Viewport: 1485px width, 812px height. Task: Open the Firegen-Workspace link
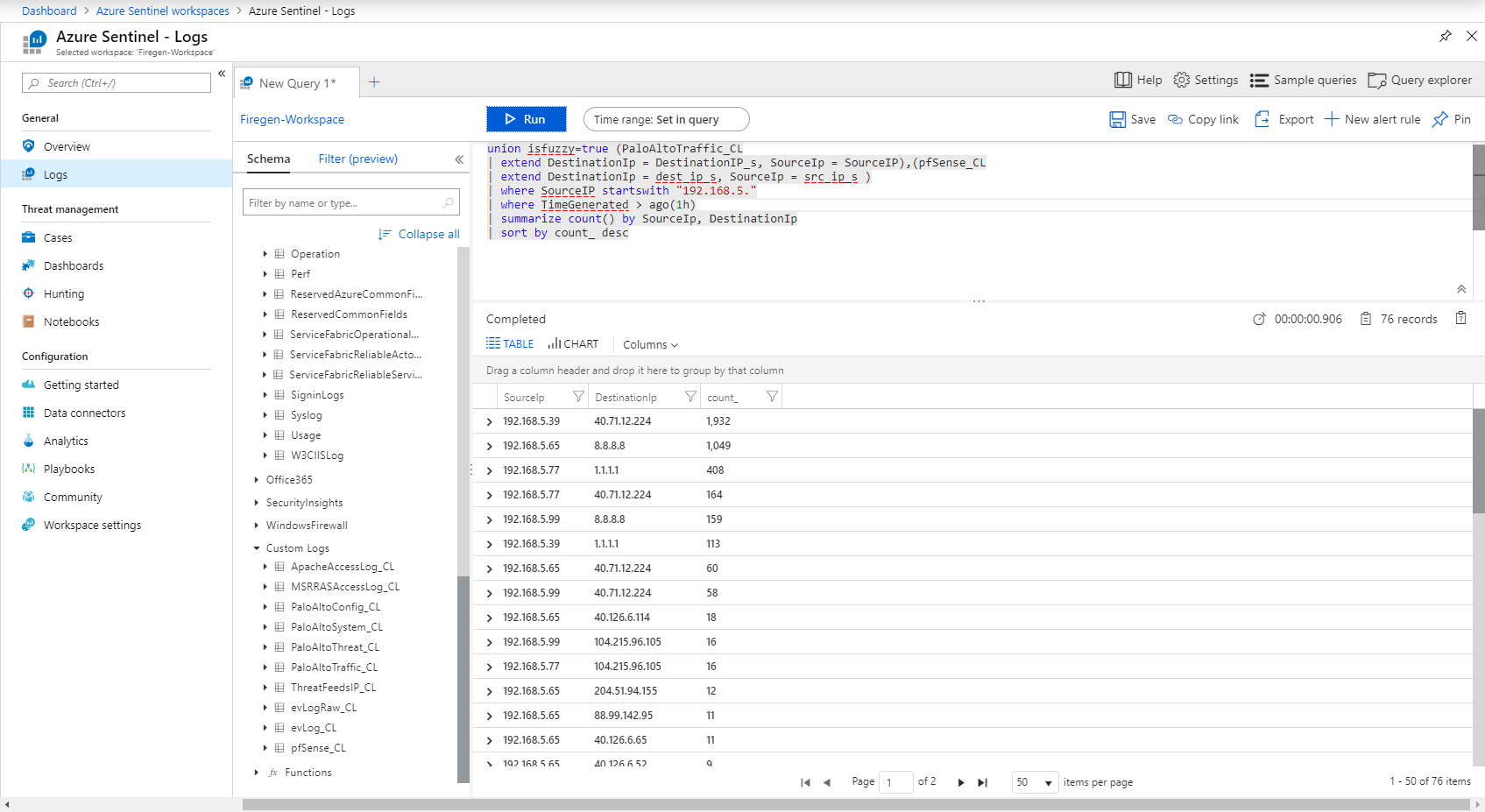pos(292,119)
